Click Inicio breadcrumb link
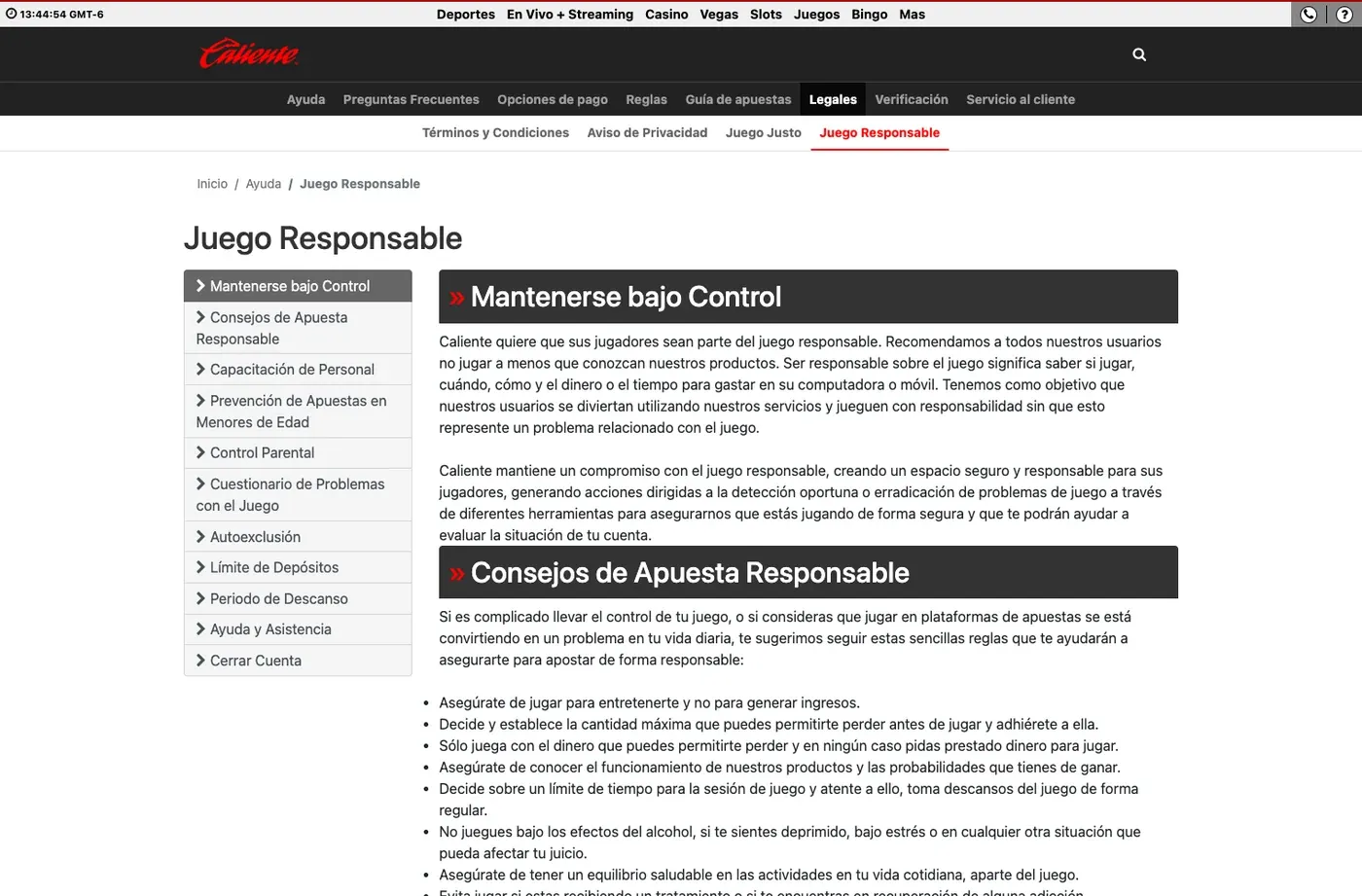1362x896 pixels. point(212,184)
